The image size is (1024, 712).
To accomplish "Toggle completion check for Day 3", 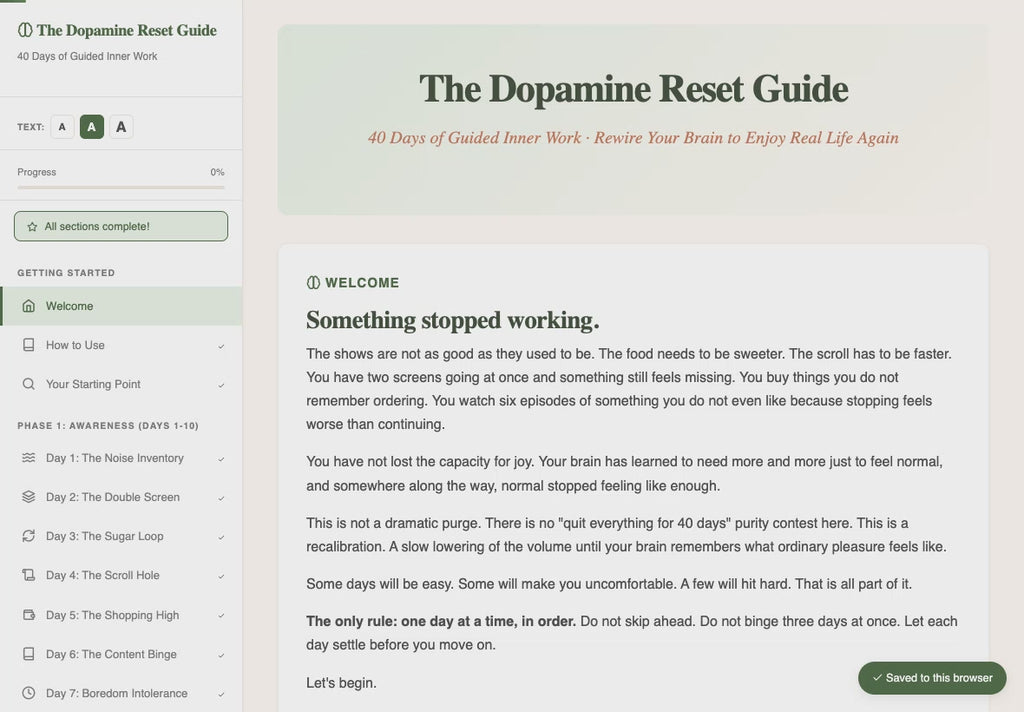I will (221, 538).
